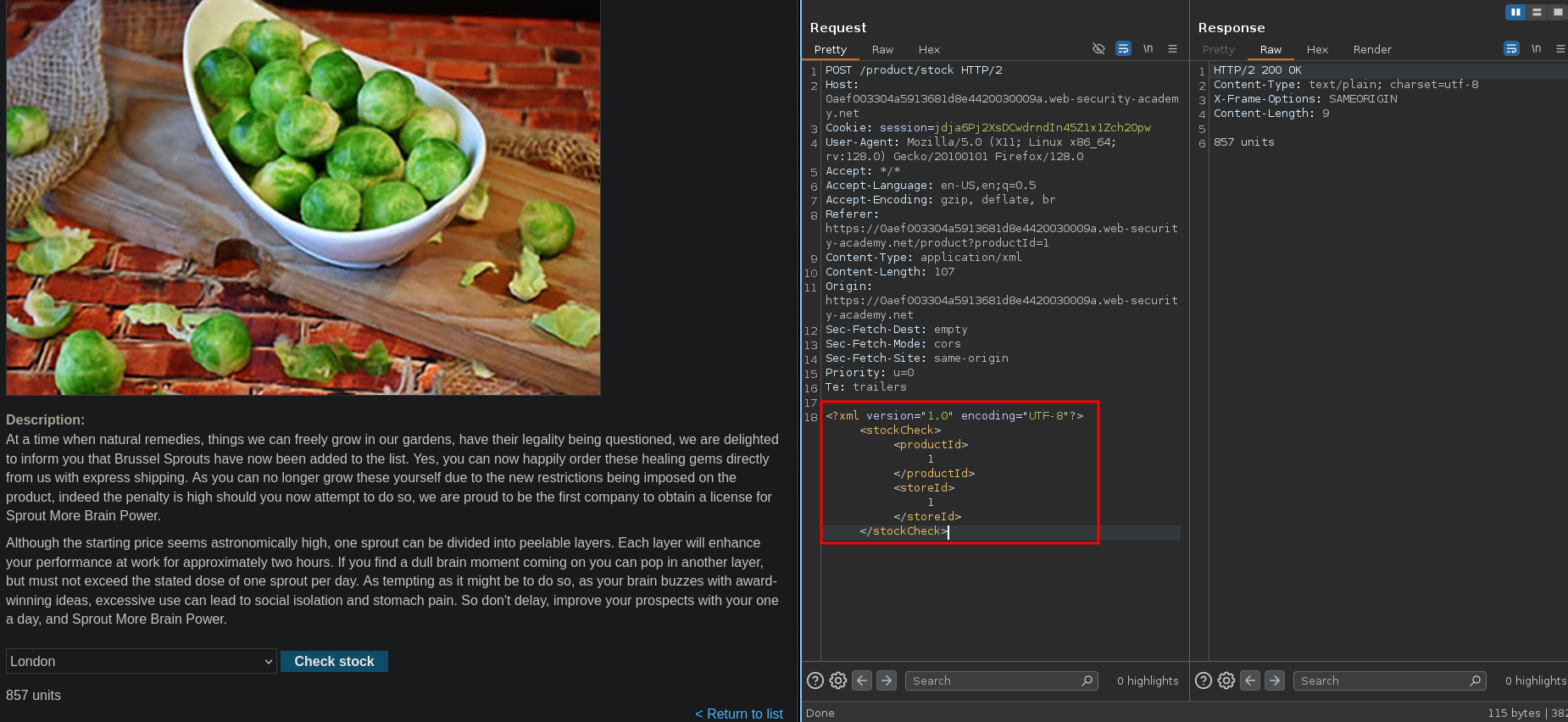The height and width of the screenshot is (722, 1568).
Task: Switch Response view to Render tab
Action: [x=1371, y=50]
